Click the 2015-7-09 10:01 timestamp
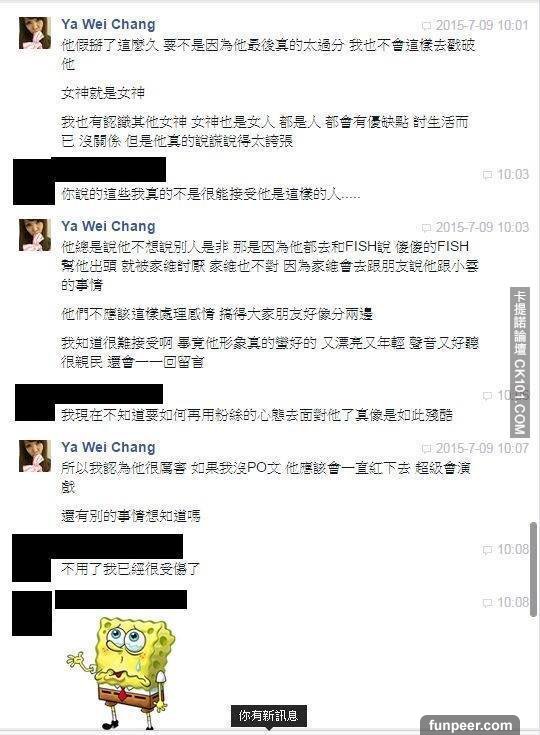 pyautogui.click(x=482, y=25)
